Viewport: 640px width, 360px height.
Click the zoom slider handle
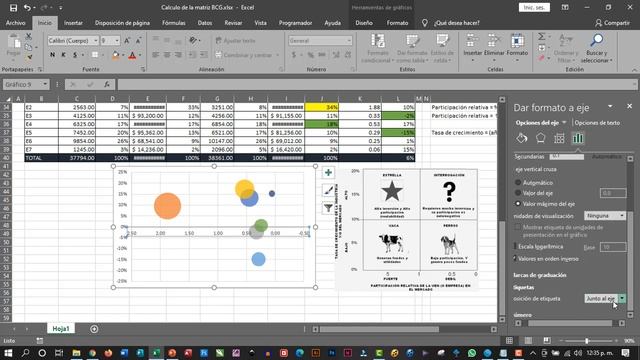pyautogui.click(x=587, y=340)
